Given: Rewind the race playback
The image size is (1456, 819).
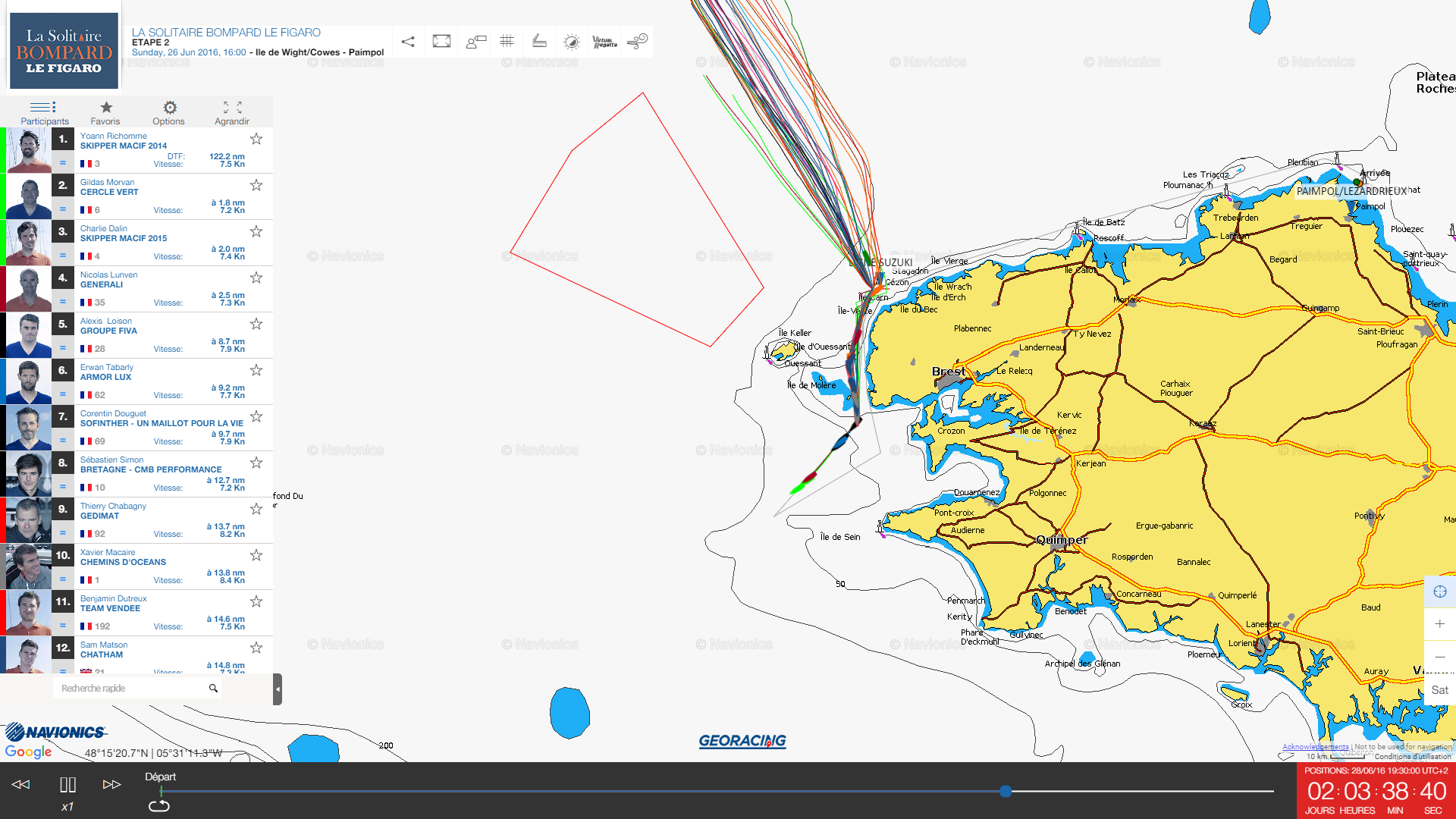Looking at the screenshot, I should click(x=21, y=784).
